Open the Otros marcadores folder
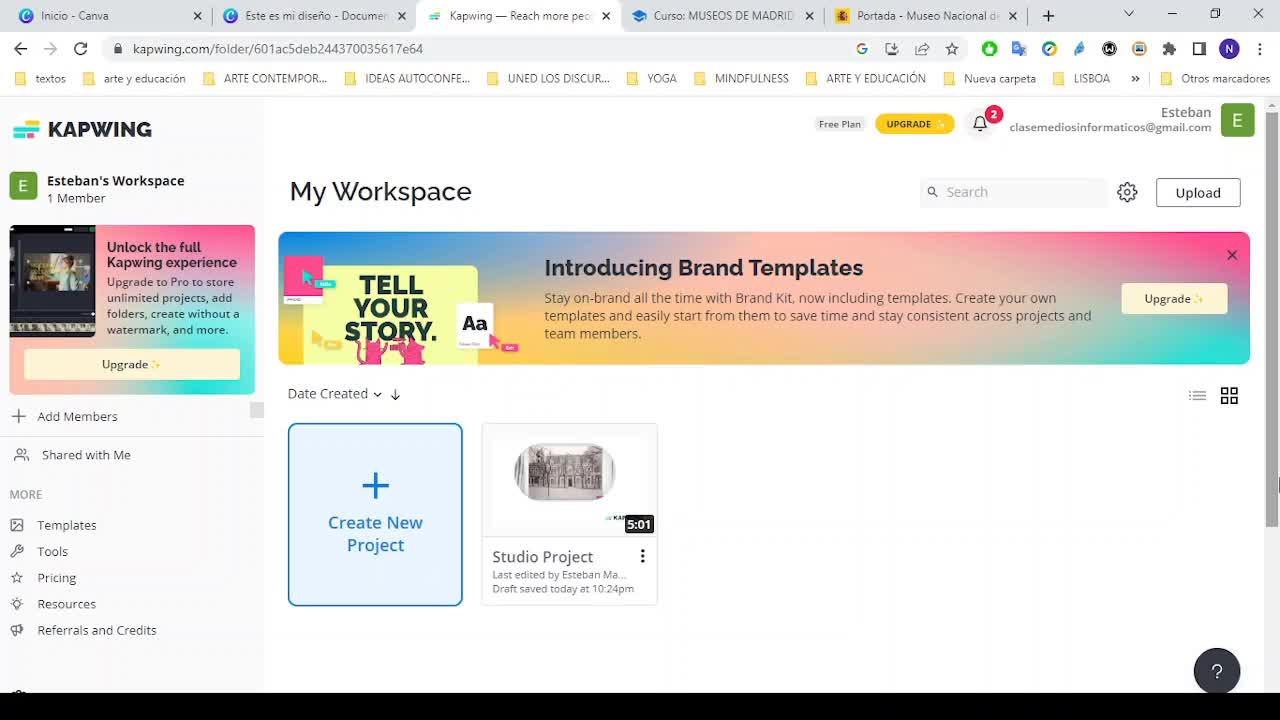Image resolution: width=1280 pixels, height=720 pixels. click(x=1215, y=78)
